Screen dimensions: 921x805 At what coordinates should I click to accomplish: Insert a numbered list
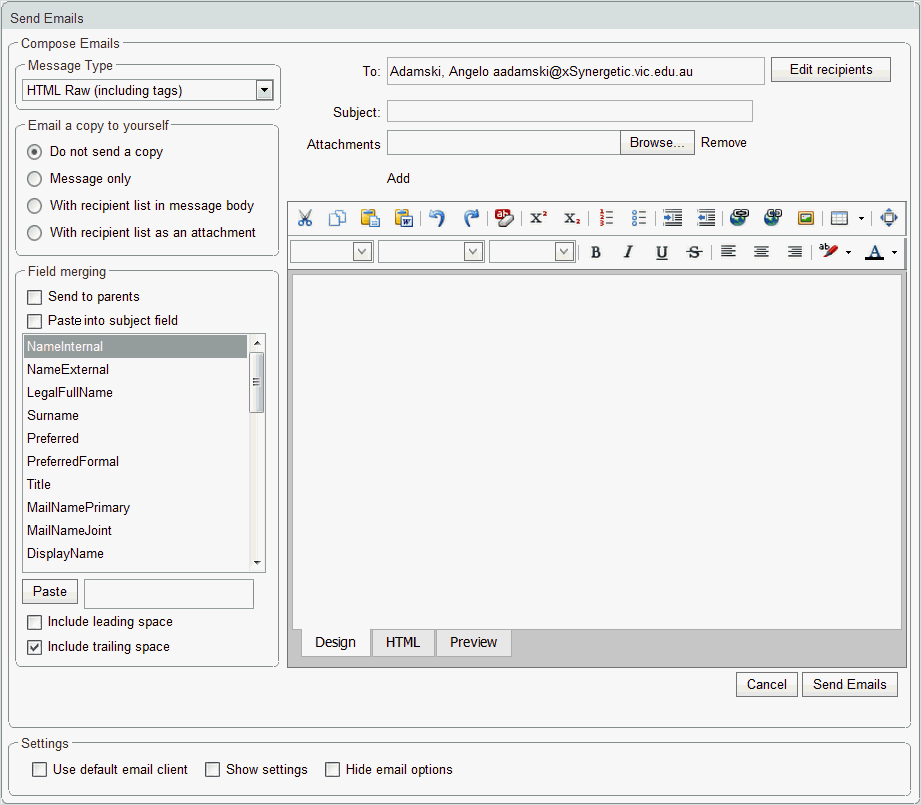[606, 218]
